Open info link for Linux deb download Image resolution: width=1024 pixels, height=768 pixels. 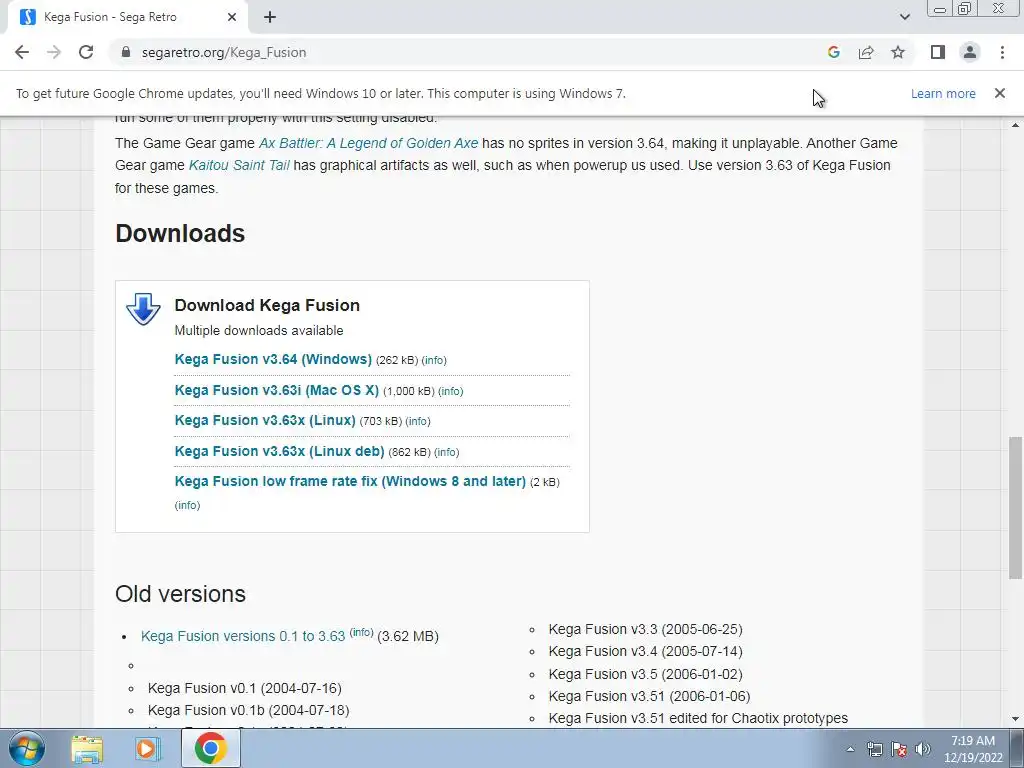pyautogui.click(x=447, y=452)
